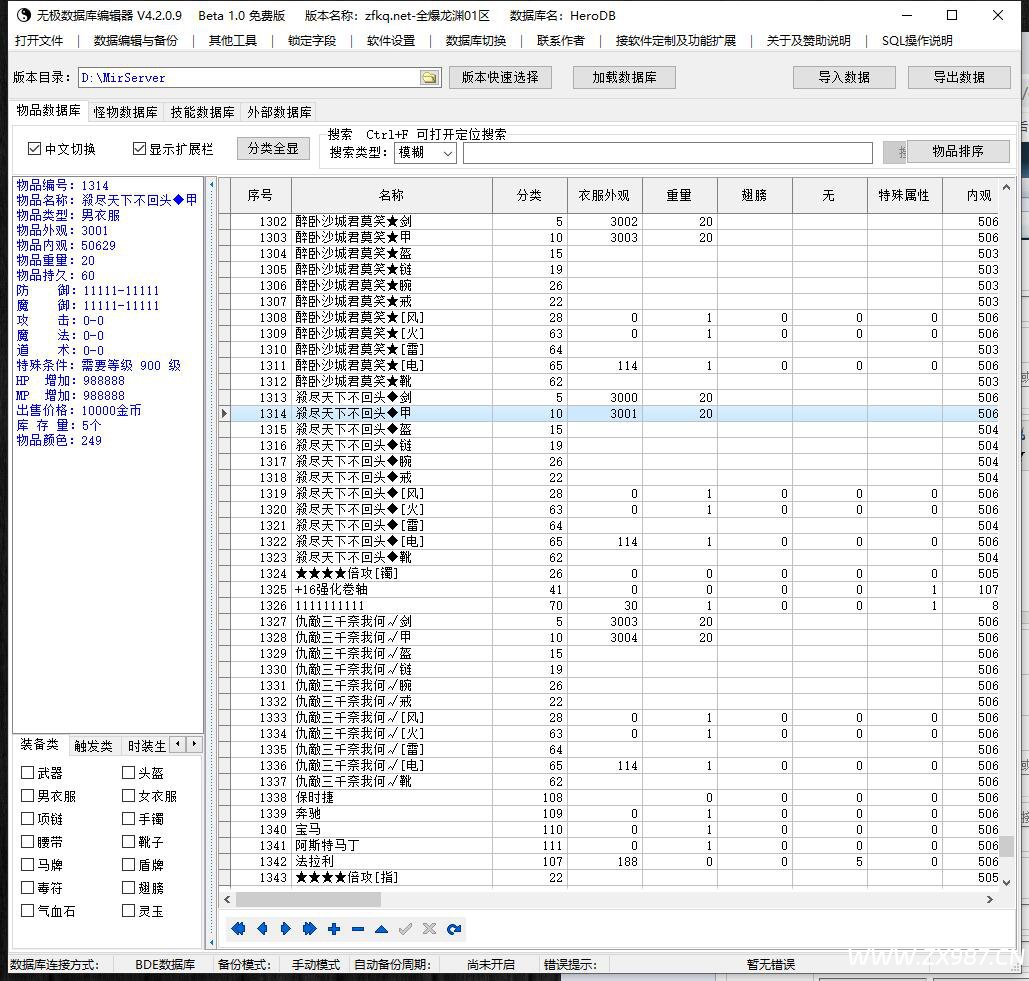This screenshot has width=1029, height=981.
Task: Insert new record with plus icon
Action: 334,929
